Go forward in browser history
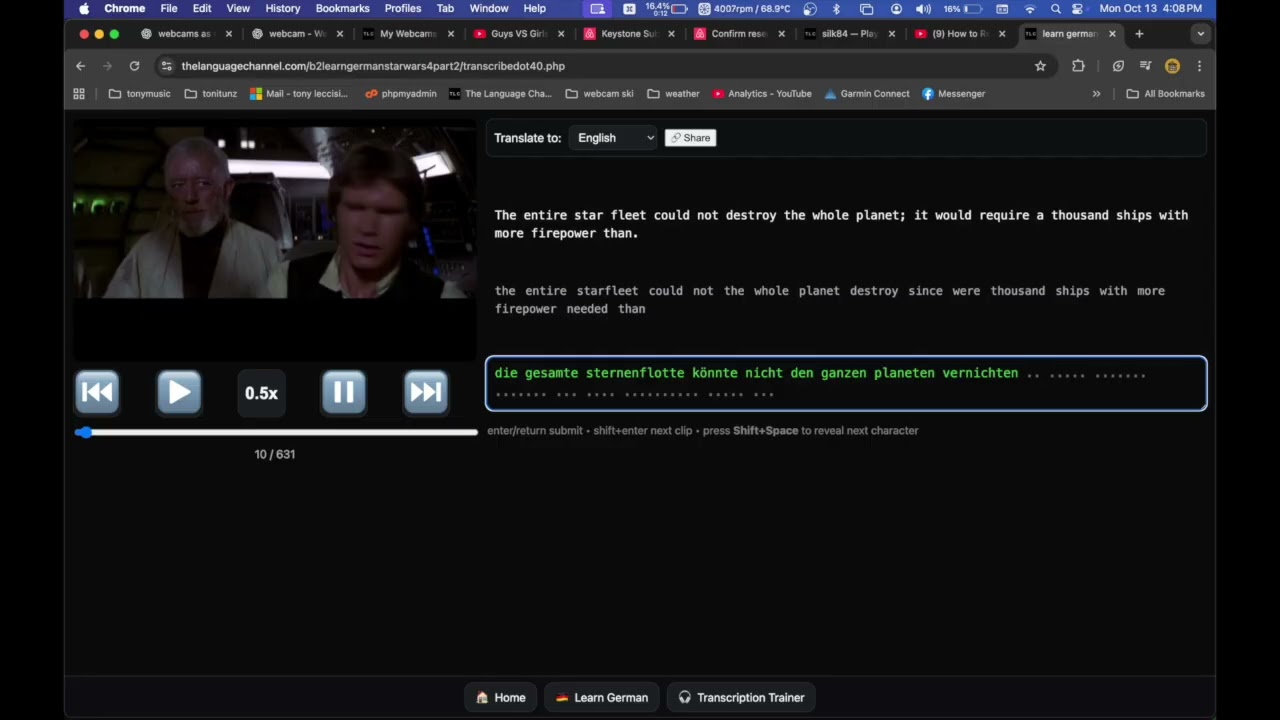 point(107,66)
